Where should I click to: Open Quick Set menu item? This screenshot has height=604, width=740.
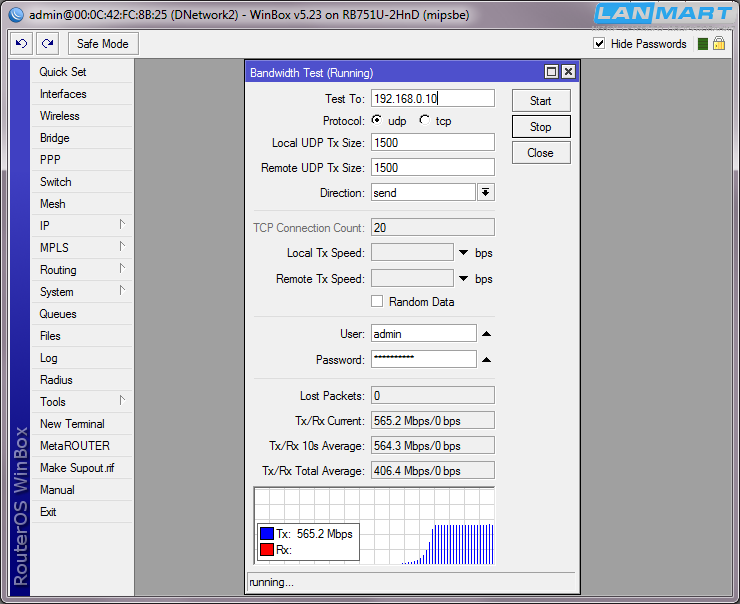point(82,72)
